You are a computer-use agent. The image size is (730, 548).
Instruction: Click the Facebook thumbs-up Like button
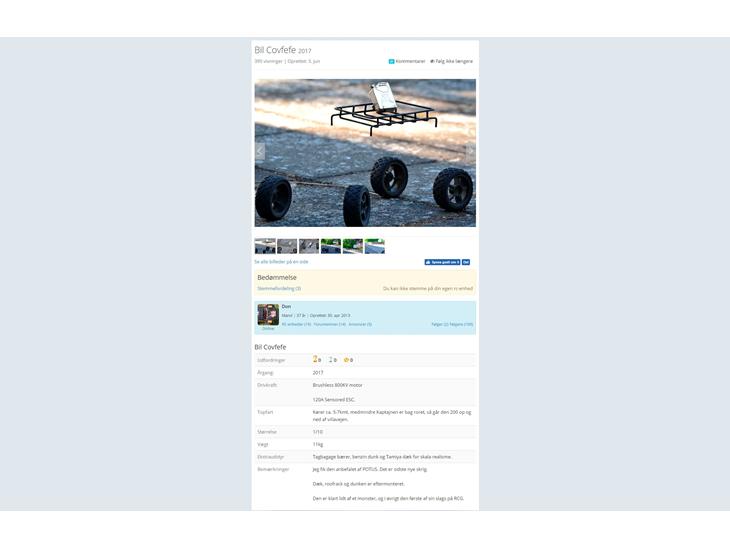442,262
